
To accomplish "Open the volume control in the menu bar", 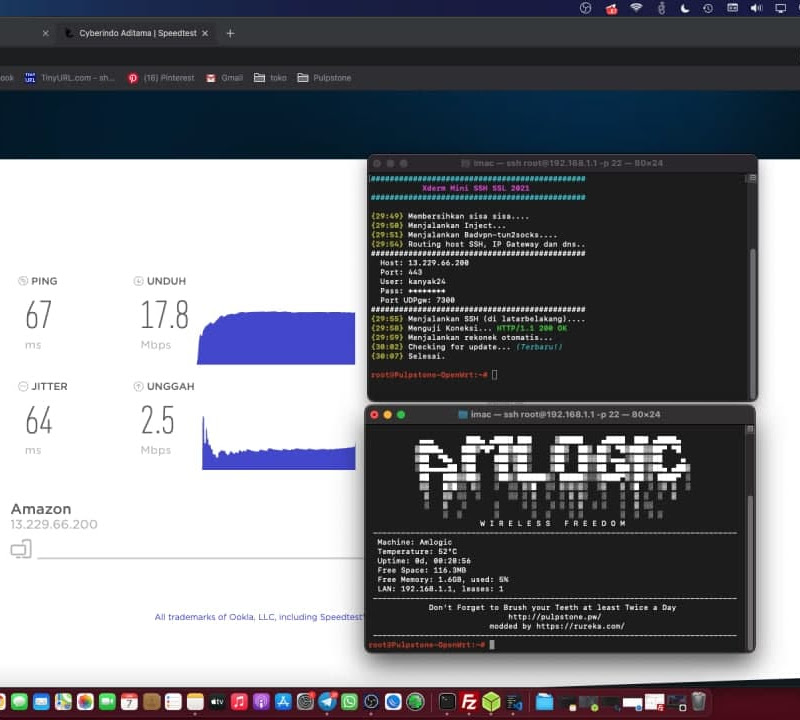I will tap(756, 8).
